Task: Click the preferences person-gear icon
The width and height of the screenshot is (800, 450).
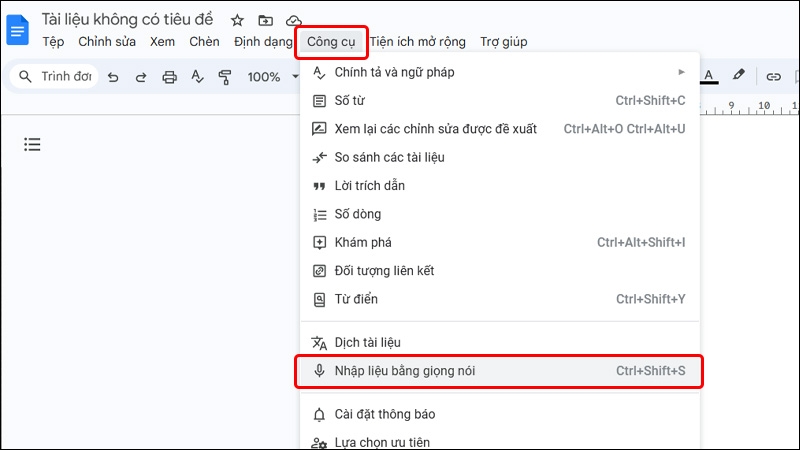Action: tap(319, 443)
